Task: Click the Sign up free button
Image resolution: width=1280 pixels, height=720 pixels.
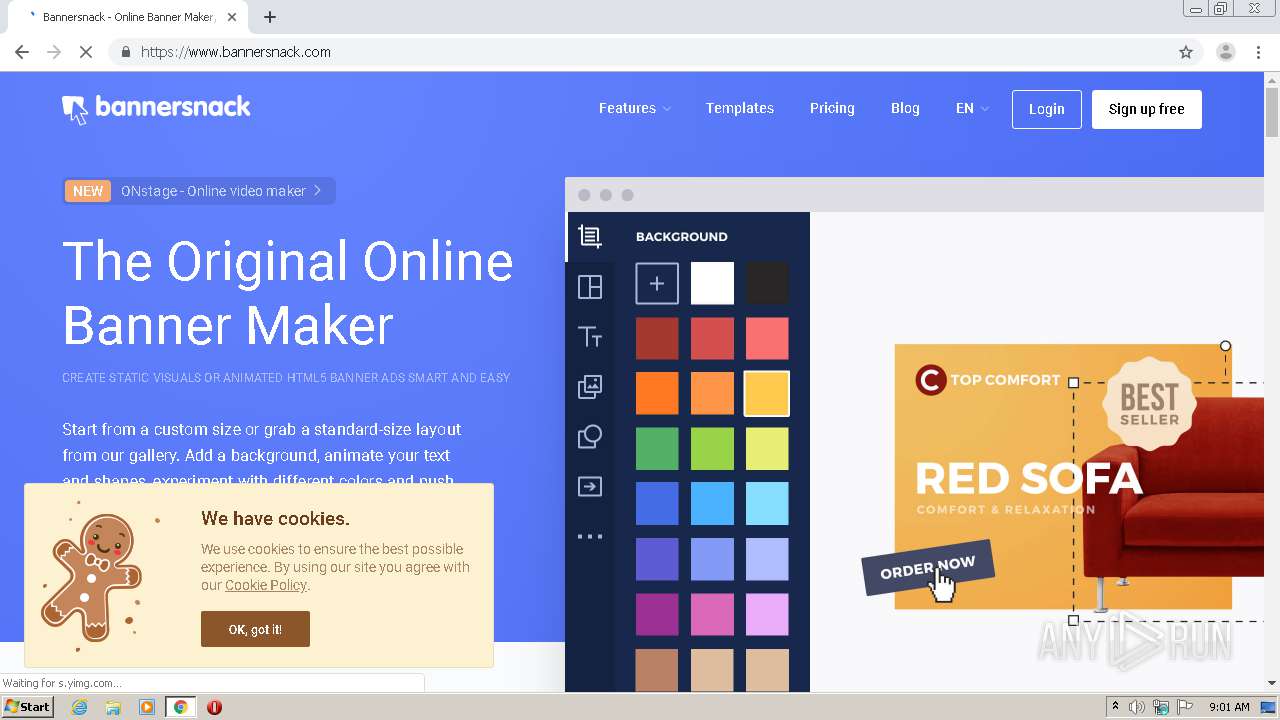Action: (x=1146, y=109)
